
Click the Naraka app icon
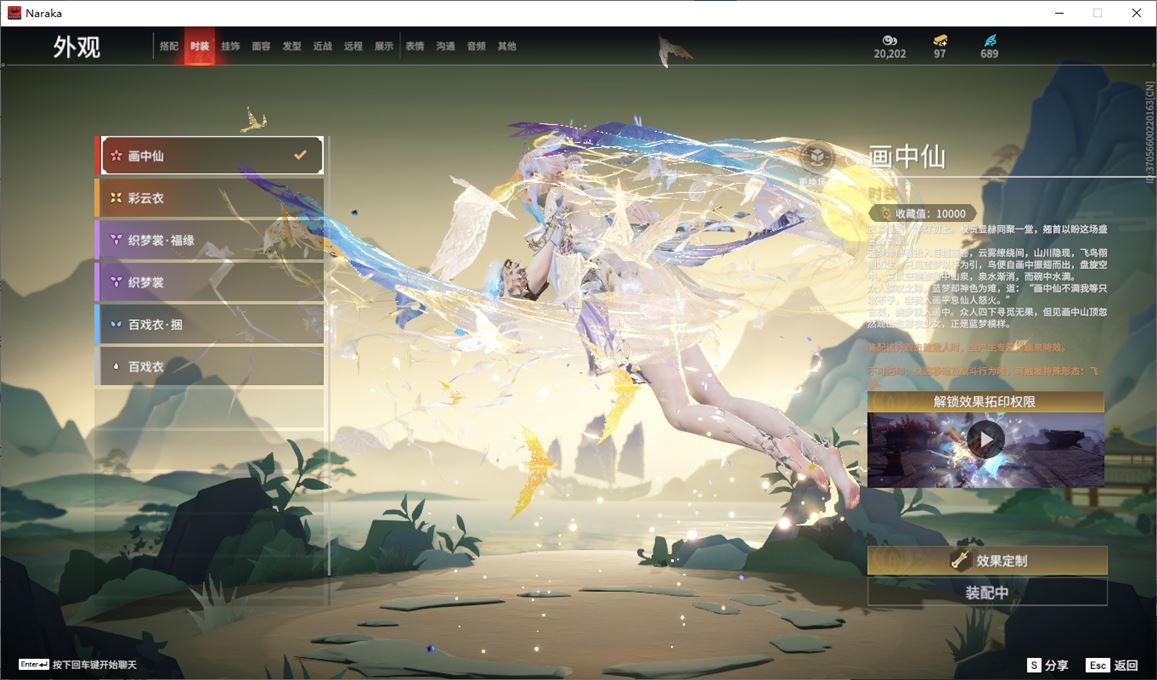(14, 13)
